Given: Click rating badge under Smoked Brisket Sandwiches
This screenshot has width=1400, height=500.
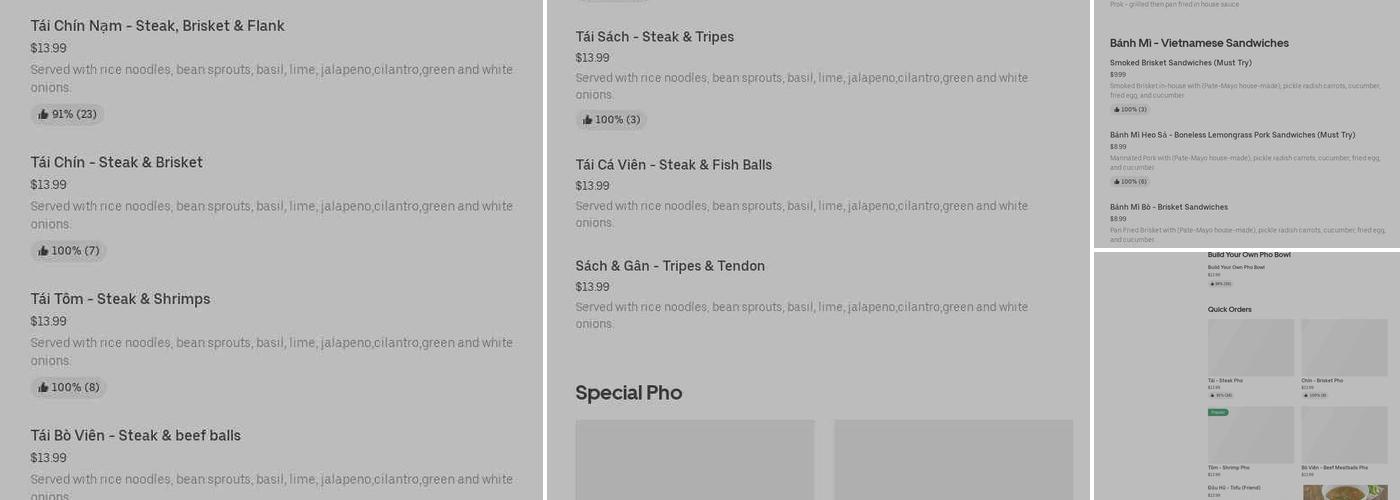Looking at the screenshot, I should point(1130,110).
